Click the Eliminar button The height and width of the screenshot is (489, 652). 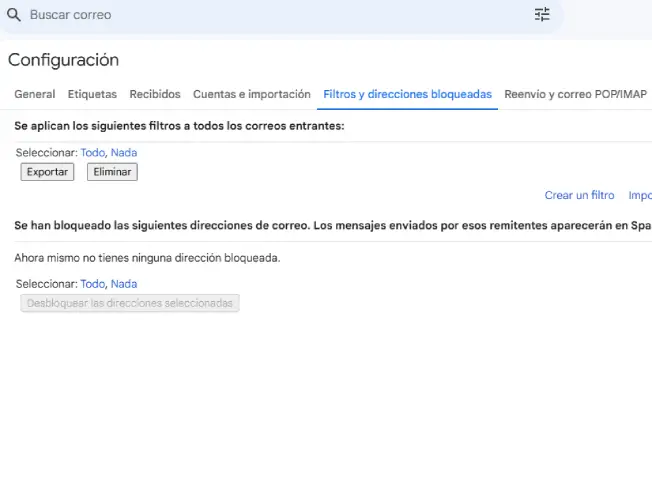(112, 172)
